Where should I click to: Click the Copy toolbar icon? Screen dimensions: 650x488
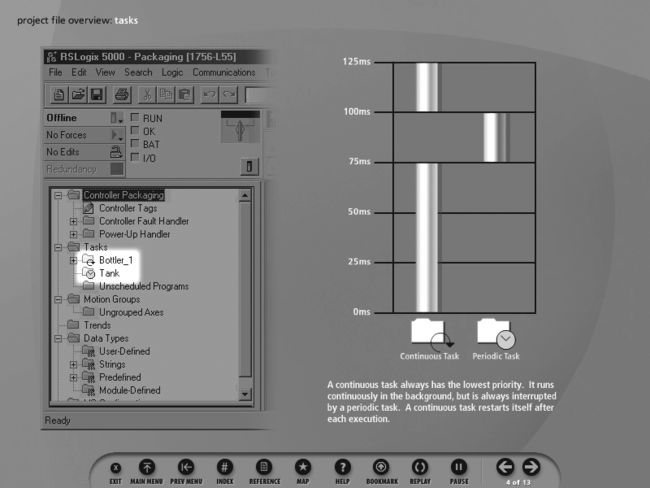coord(166,95)
